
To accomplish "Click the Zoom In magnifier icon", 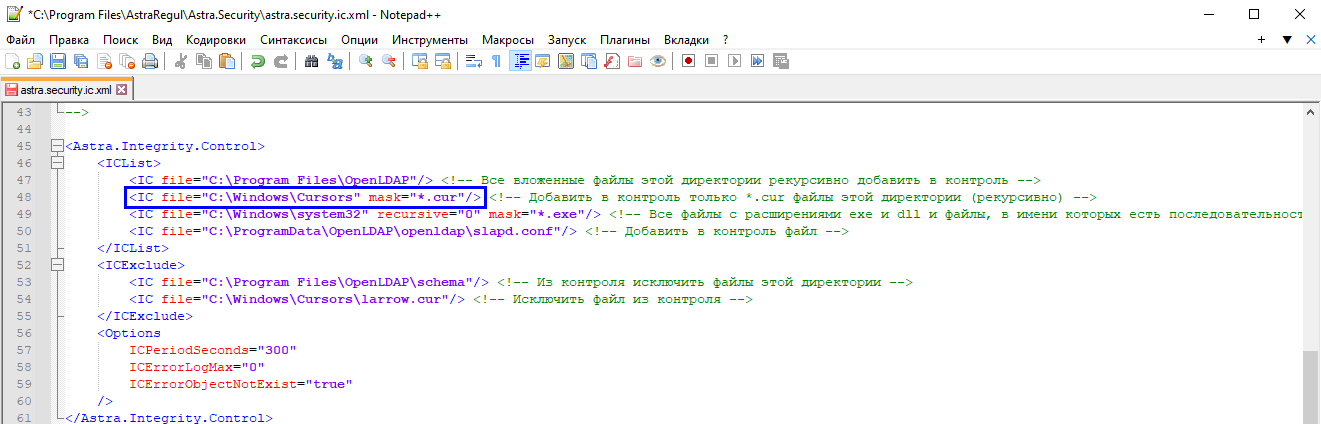I will click(366, 61).
